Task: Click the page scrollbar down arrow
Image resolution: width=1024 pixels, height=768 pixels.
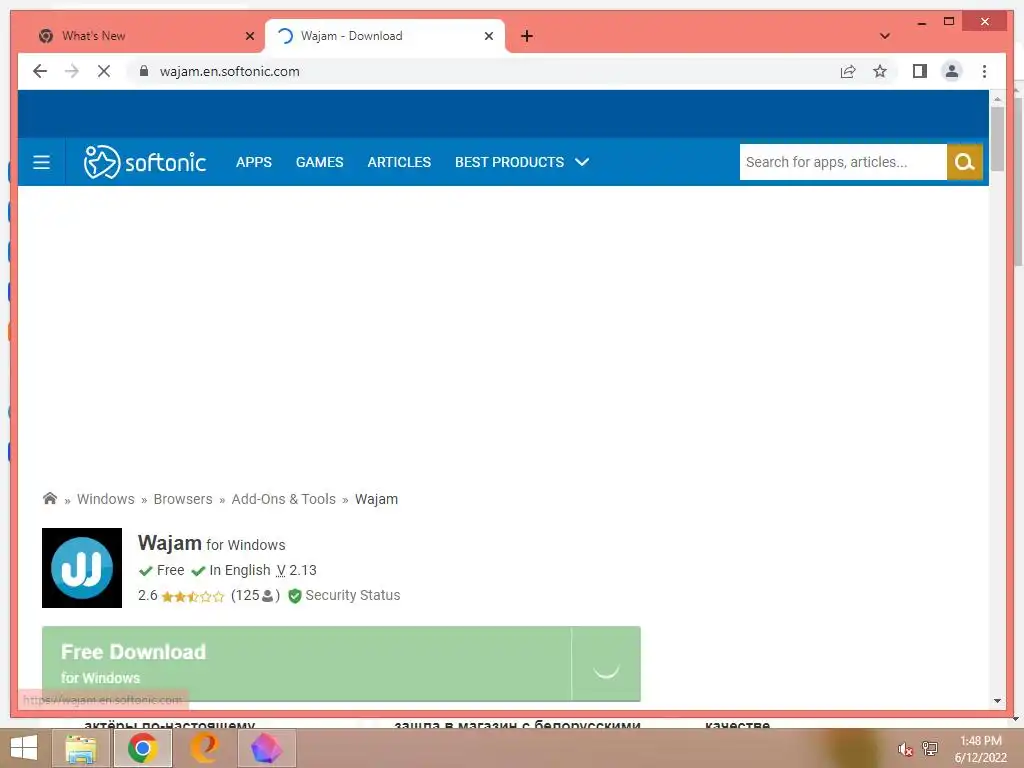Action: pyautogui.click(x=997, y=701)
